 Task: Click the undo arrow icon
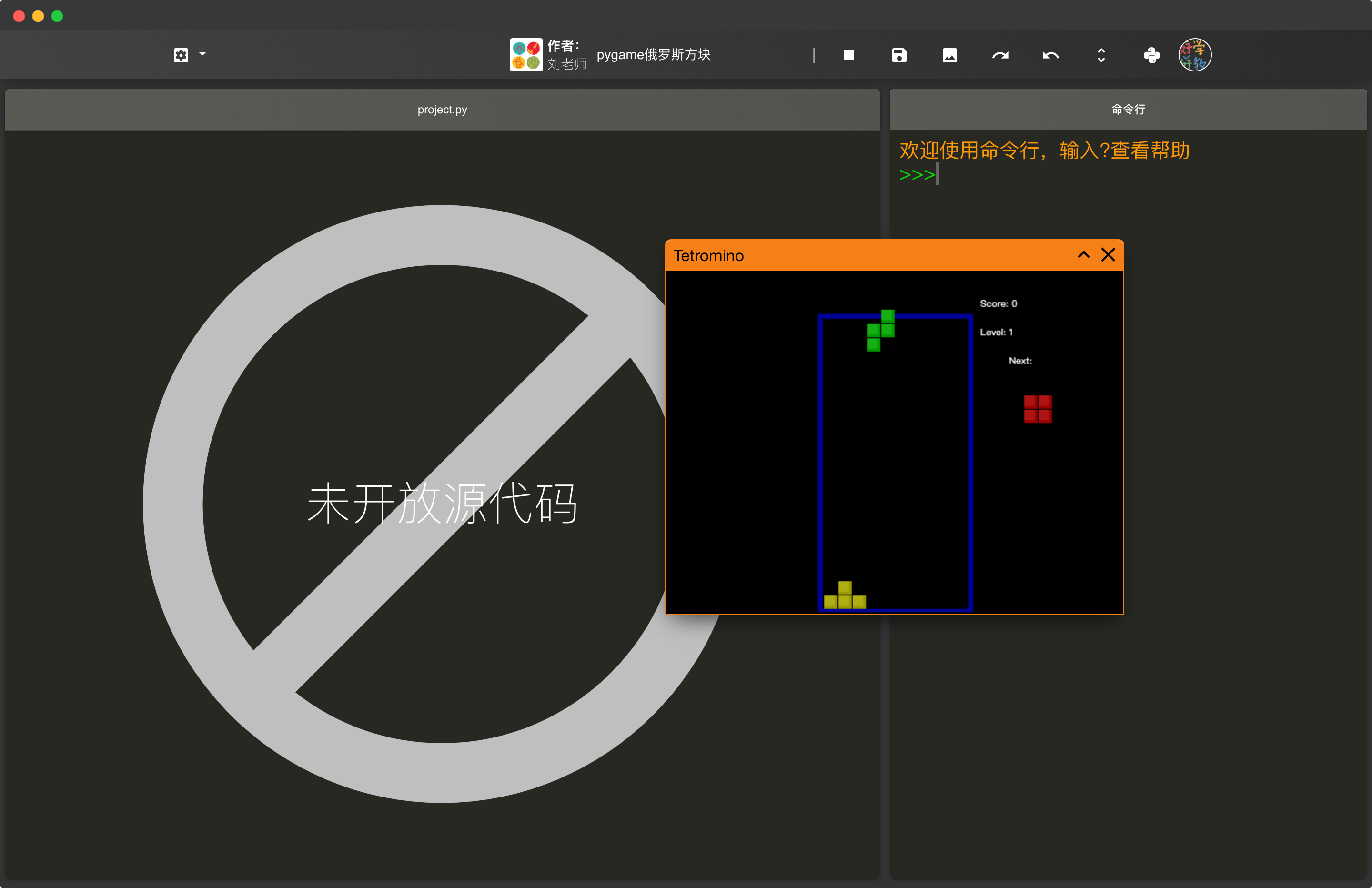(x=1050, y=55)
